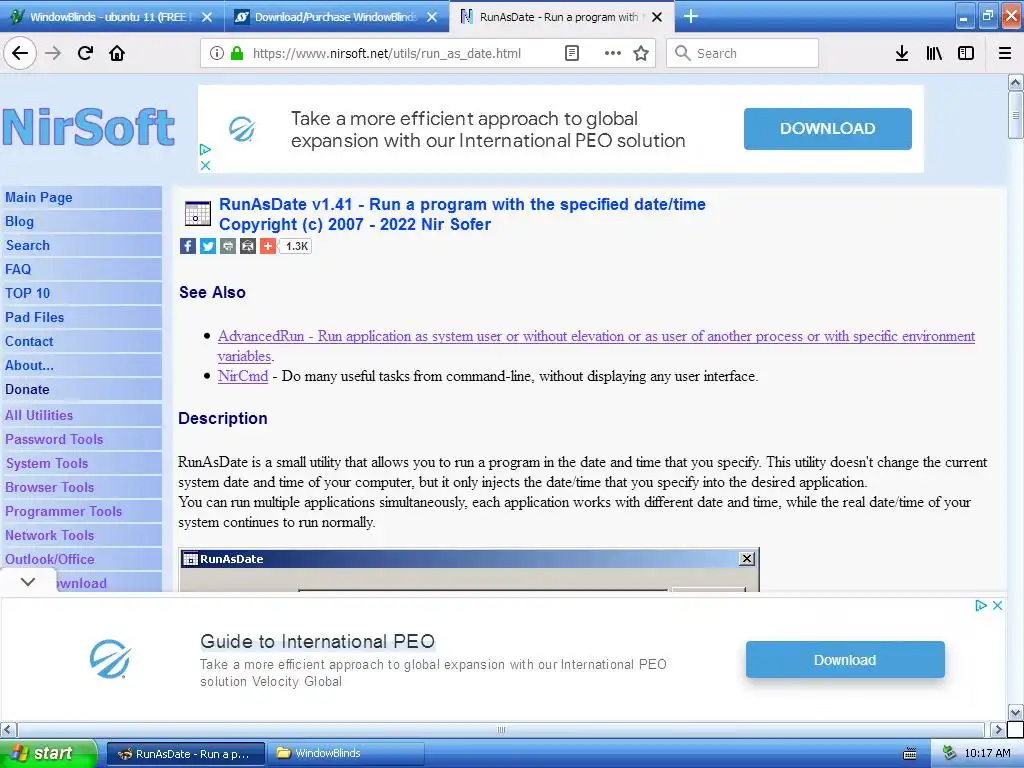Click the taskbar clock showing 10:17 AM
Image resolution: width=1024 pixels, height=768 pixels.
click(987, 753)
